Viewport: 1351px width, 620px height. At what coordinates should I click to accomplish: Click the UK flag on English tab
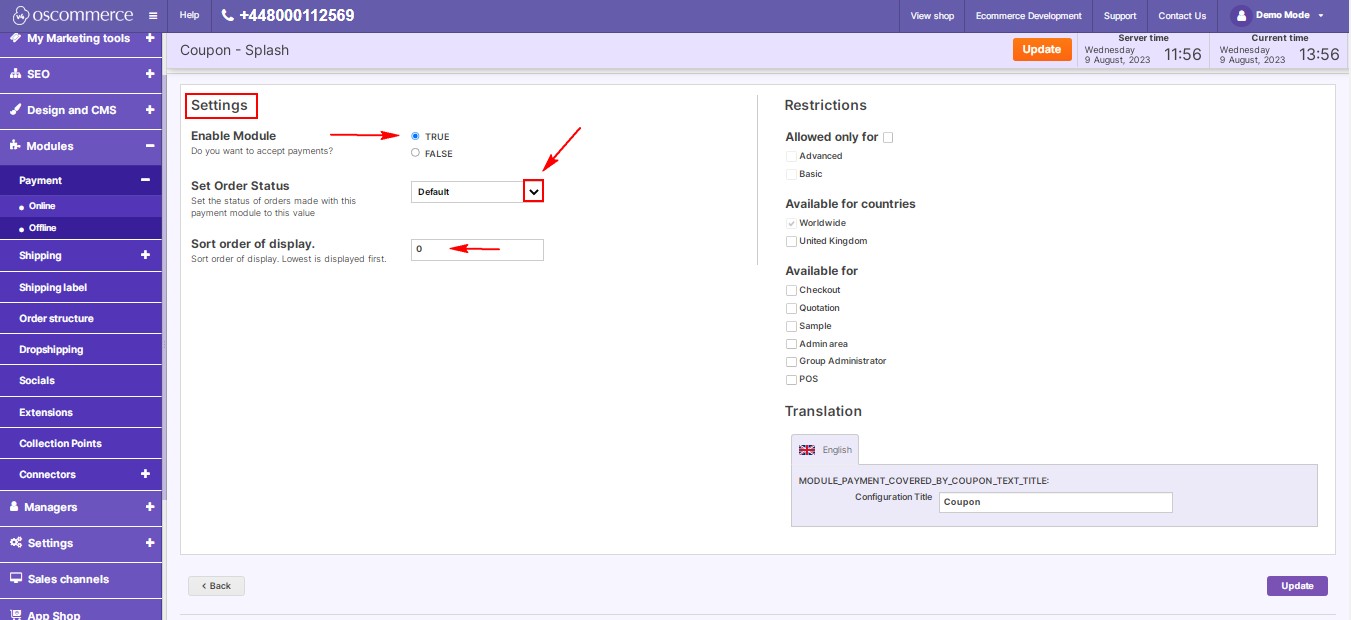pyautogui.click(x=807, y=450)
